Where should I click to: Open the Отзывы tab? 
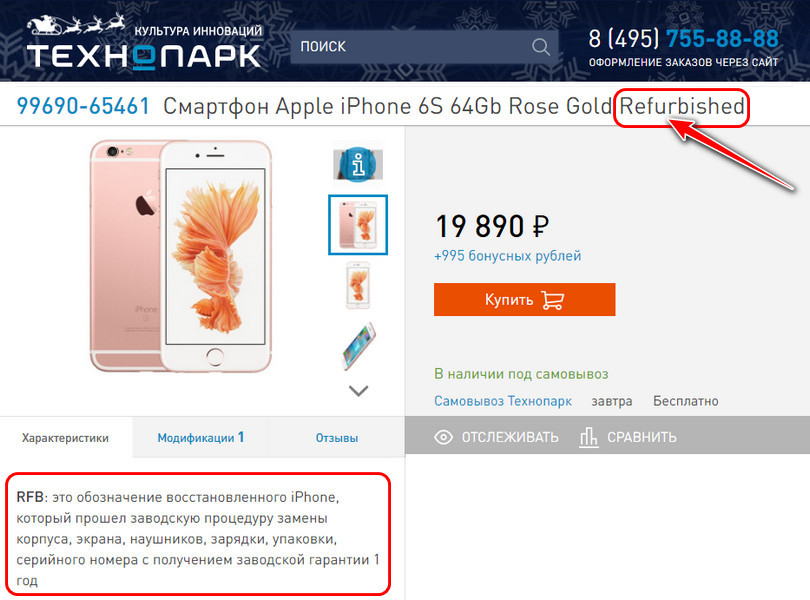(x=337, y=438)
